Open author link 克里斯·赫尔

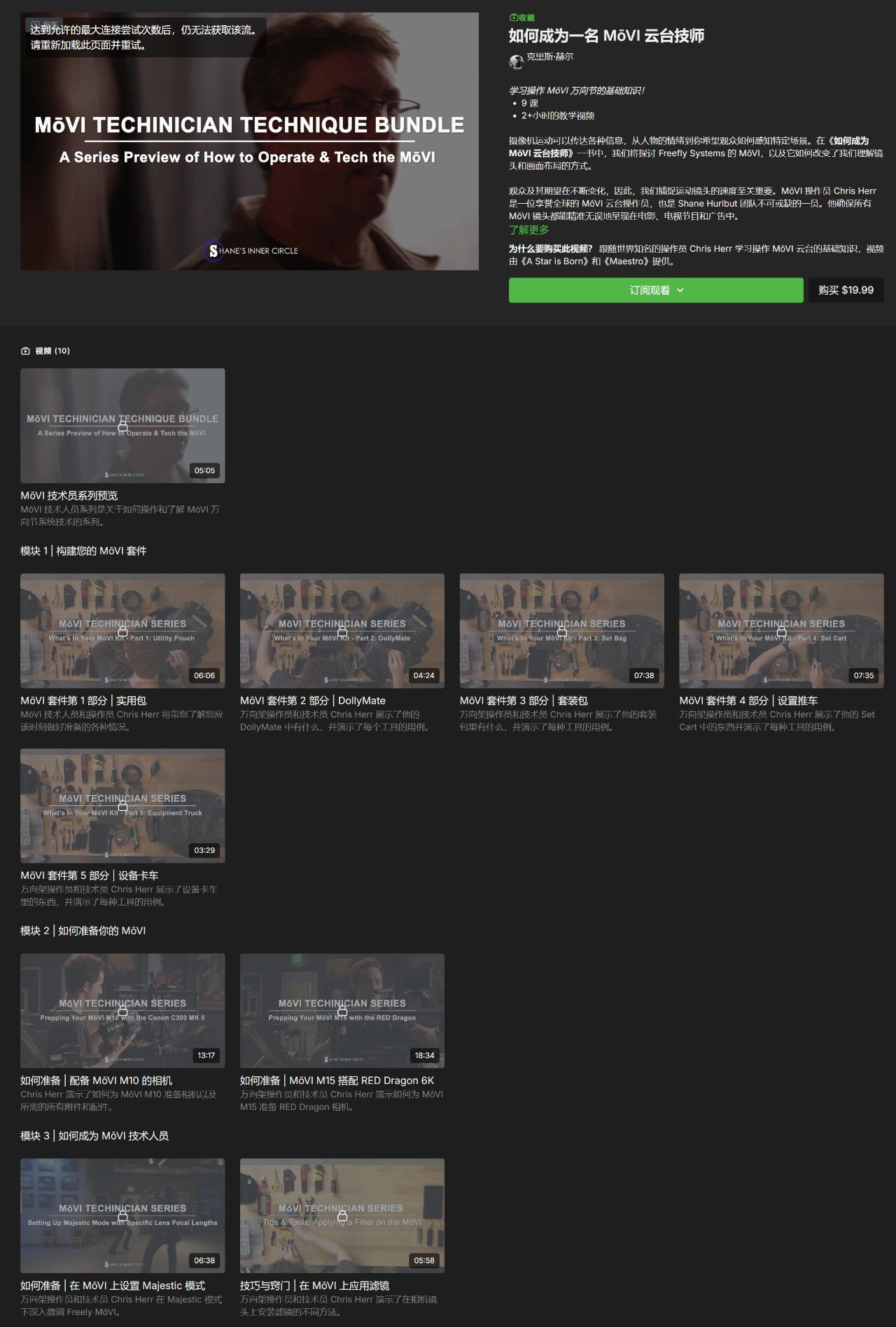[549, 57]
